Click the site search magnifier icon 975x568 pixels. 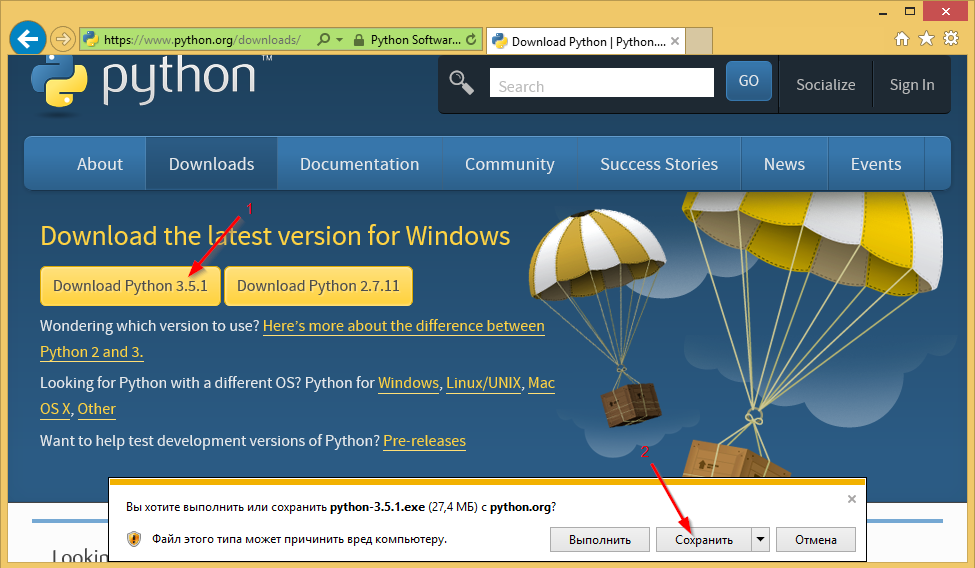[x=462, y=83]
